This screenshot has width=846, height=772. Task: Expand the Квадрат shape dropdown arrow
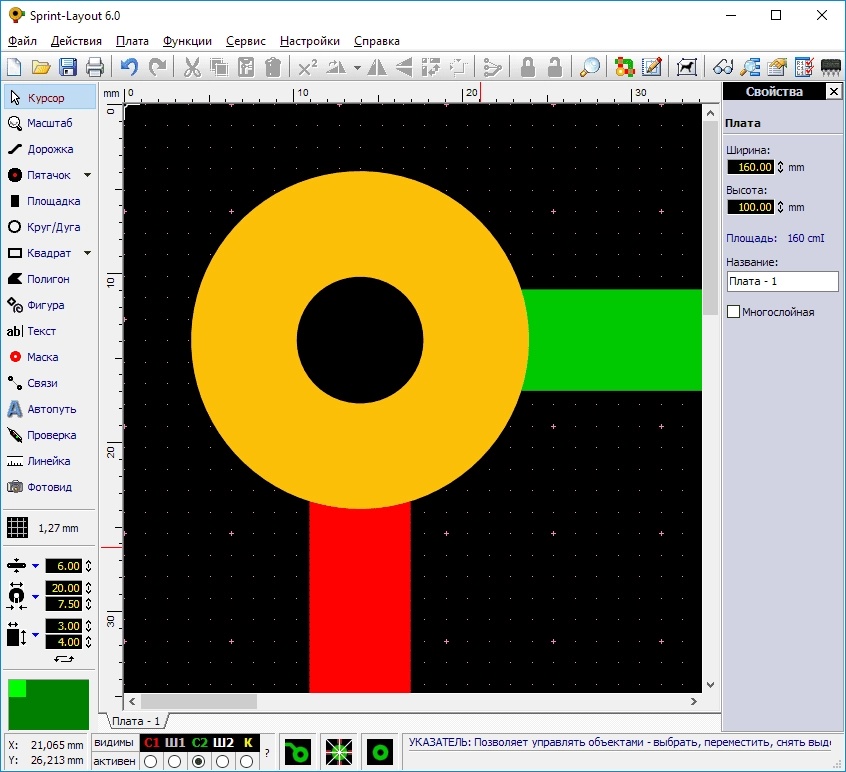pos(87,253)
